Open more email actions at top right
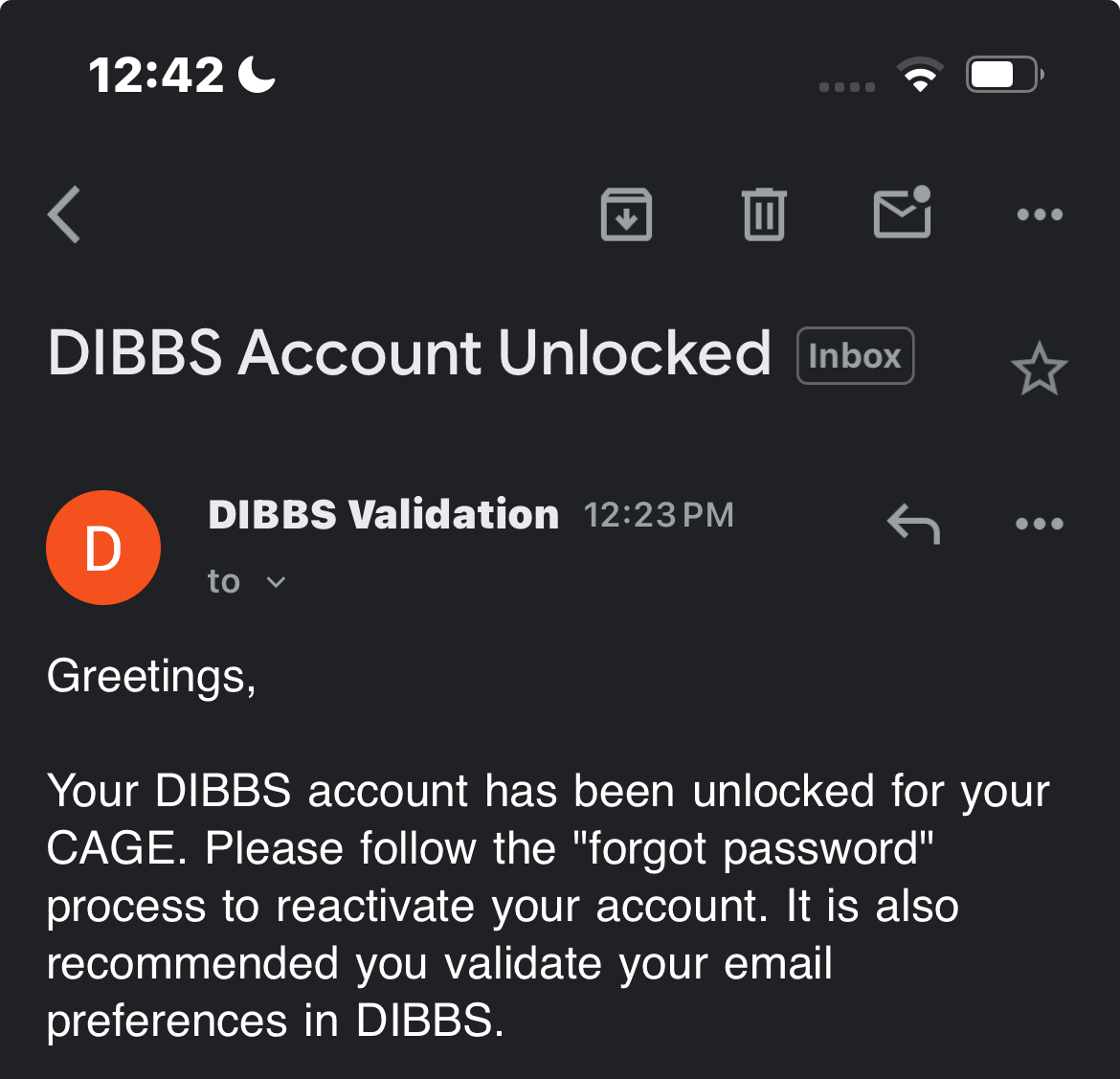 (x=1040, y=214)
